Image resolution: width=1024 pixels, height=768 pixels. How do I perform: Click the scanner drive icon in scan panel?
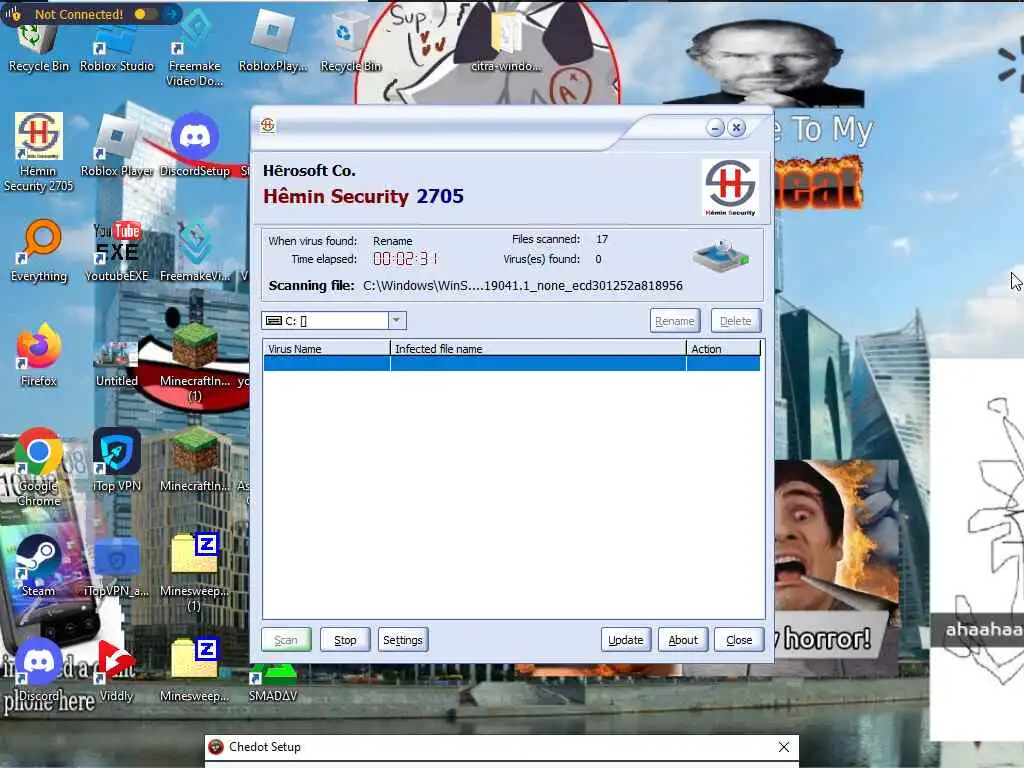(721, 256)
